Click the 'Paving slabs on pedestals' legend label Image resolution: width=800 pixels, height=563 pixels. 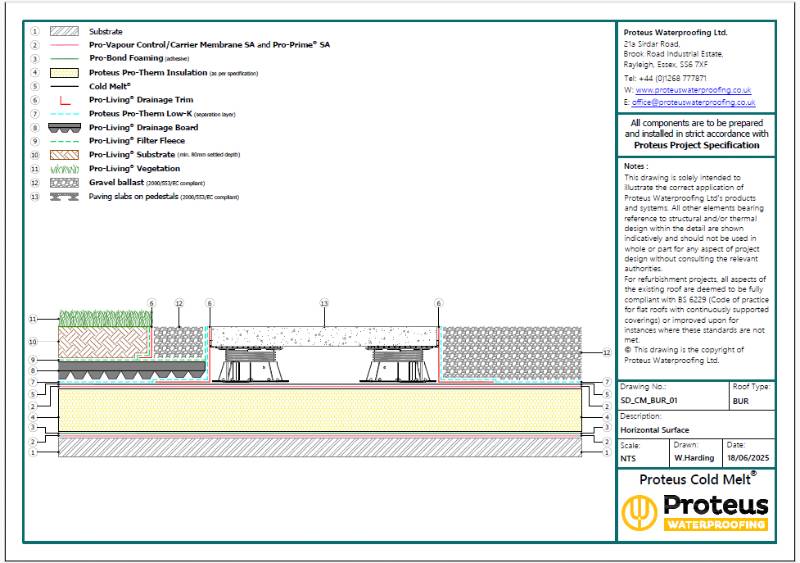click(134, 197)
